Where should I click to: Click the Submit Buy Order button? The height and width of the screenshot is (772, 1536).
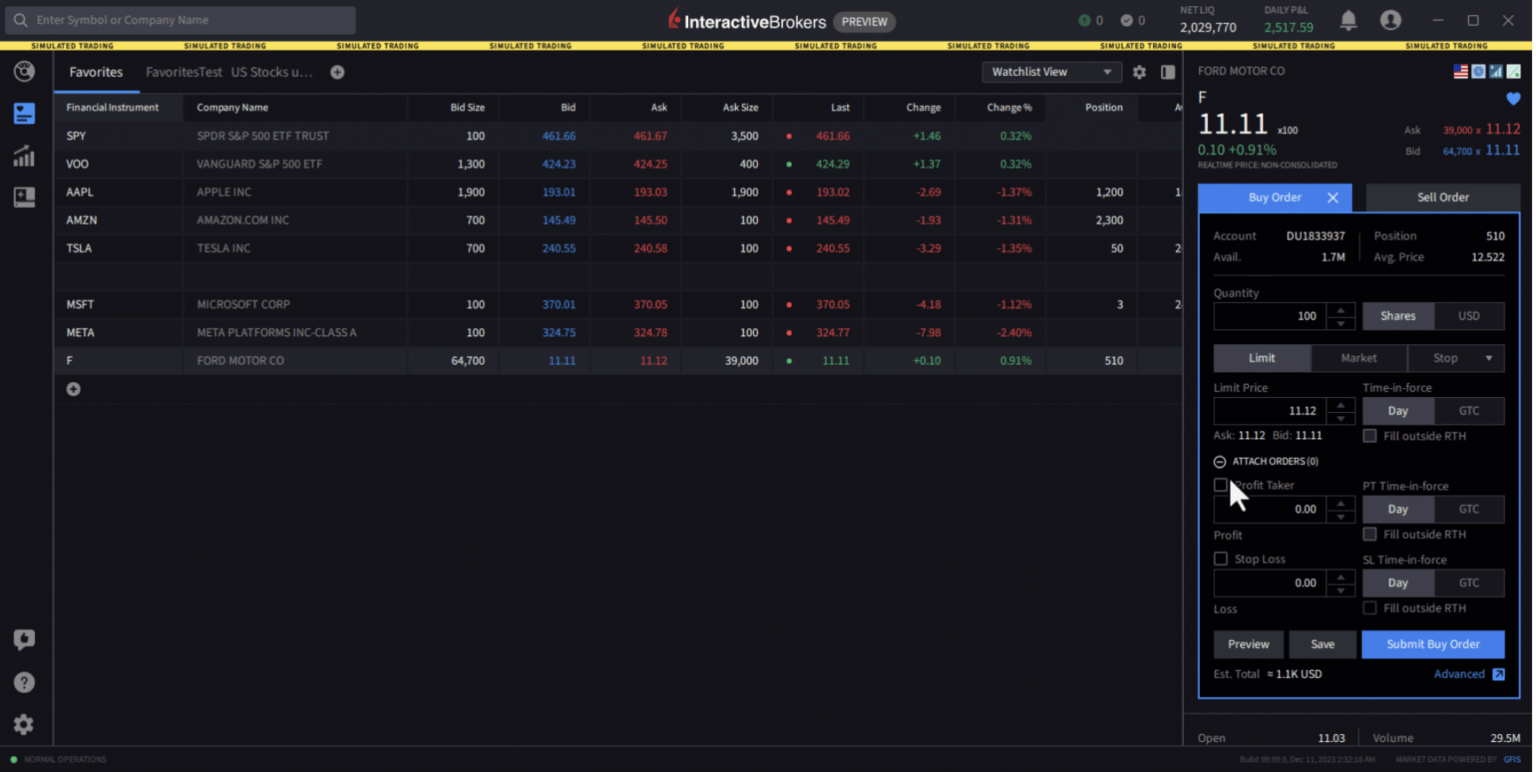point(1432,644)
